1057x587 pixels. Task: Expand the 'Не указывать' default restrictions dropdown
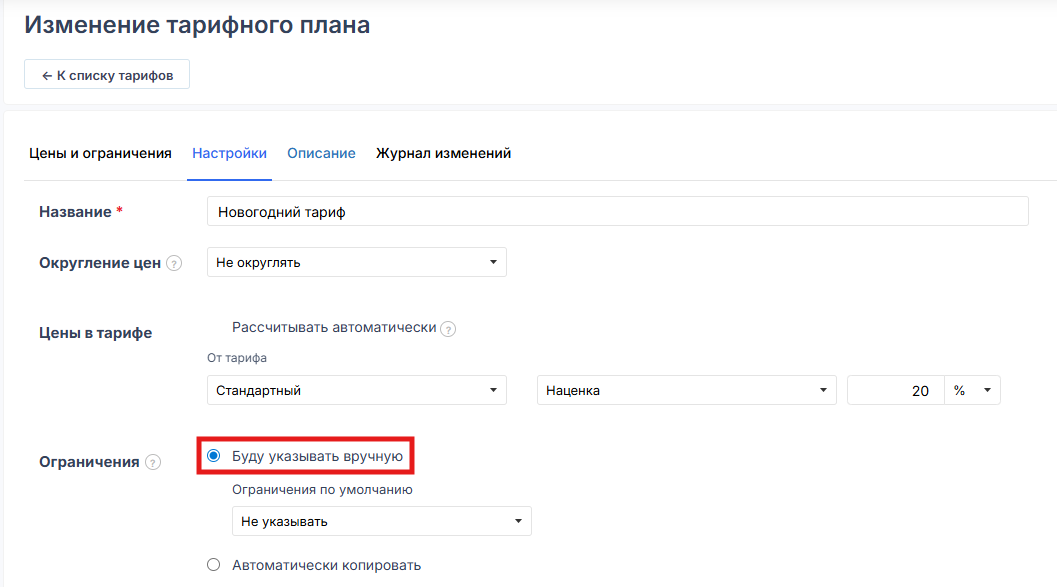coord(381,521)
